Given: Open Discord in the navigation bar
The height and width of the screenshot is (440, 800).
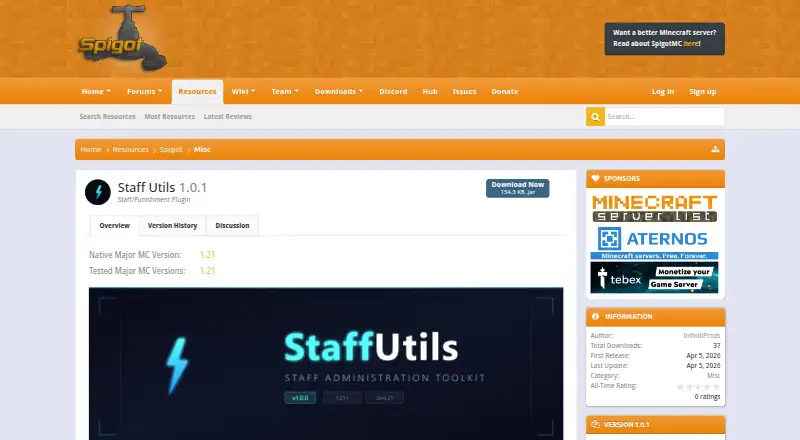Looking at the screenshot, I should tap(393, 91).
